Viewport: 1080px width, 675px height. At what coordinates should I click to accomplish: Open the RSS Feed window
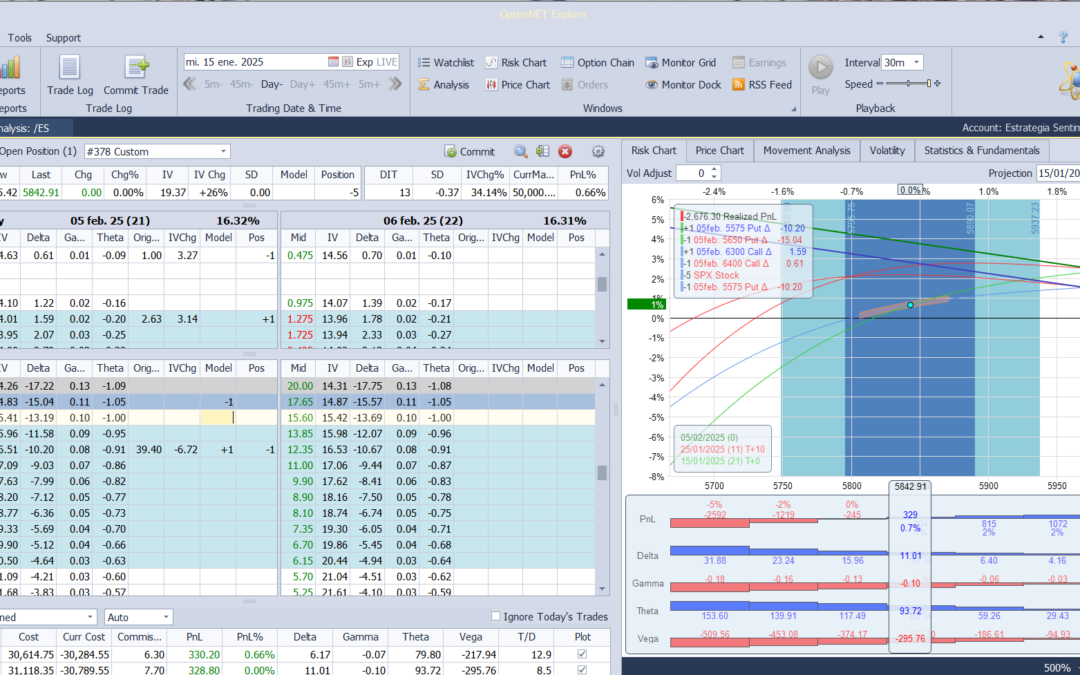click(762, 85)
